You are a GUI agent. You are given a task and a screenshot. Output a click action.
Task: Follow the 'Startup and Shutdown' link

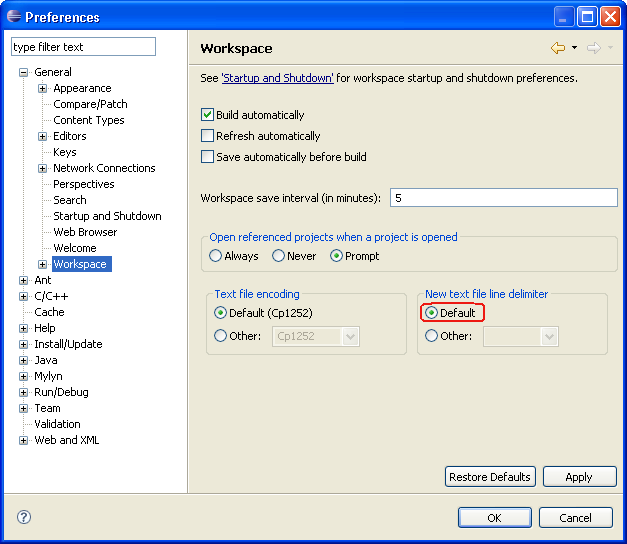coord(277,78)
